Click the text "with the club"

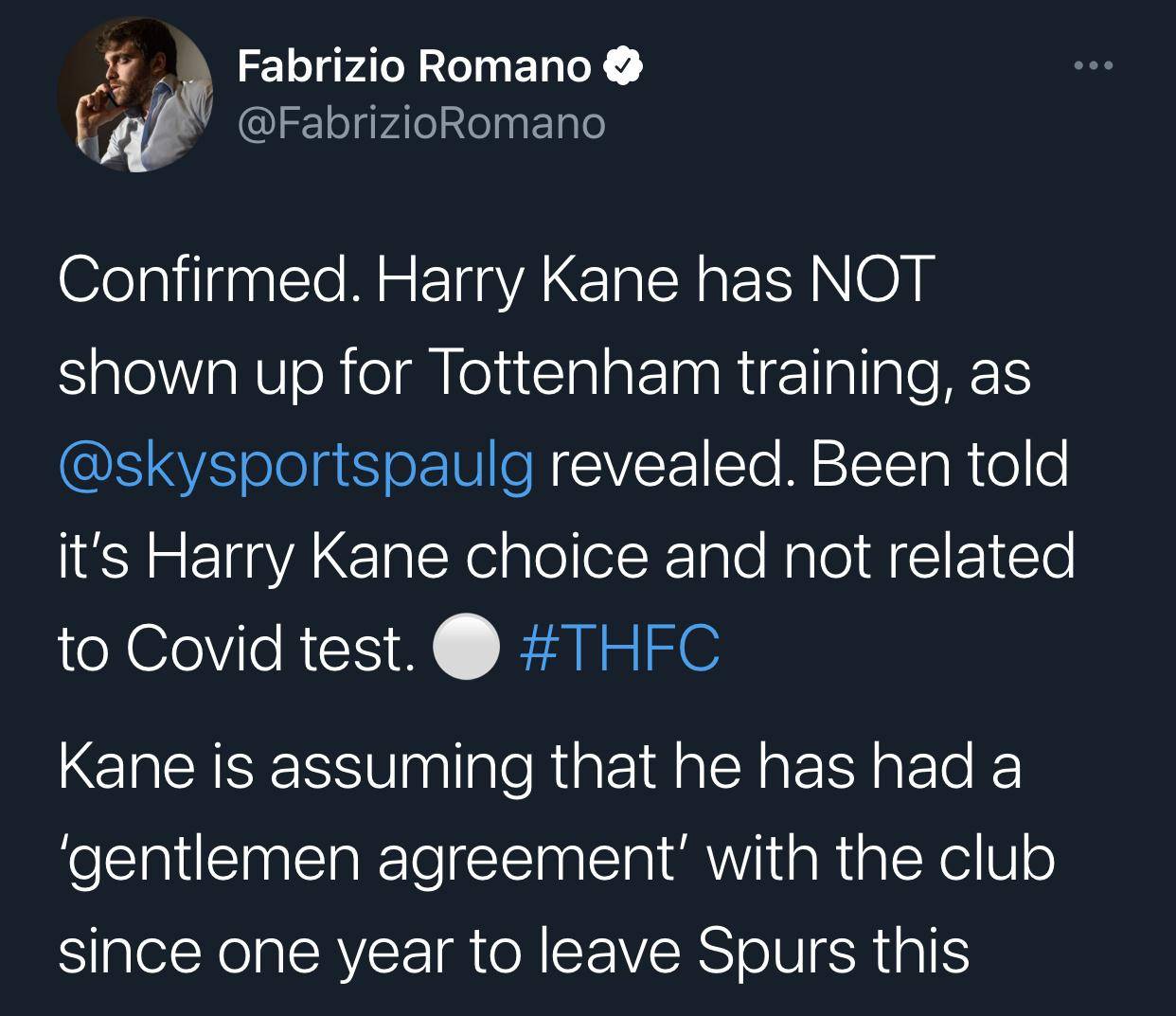881,859
